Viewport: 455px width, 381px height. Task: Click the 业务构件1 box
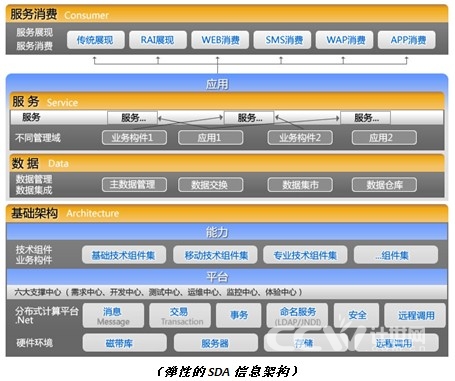pyautogui.click(x=134, y=138)
